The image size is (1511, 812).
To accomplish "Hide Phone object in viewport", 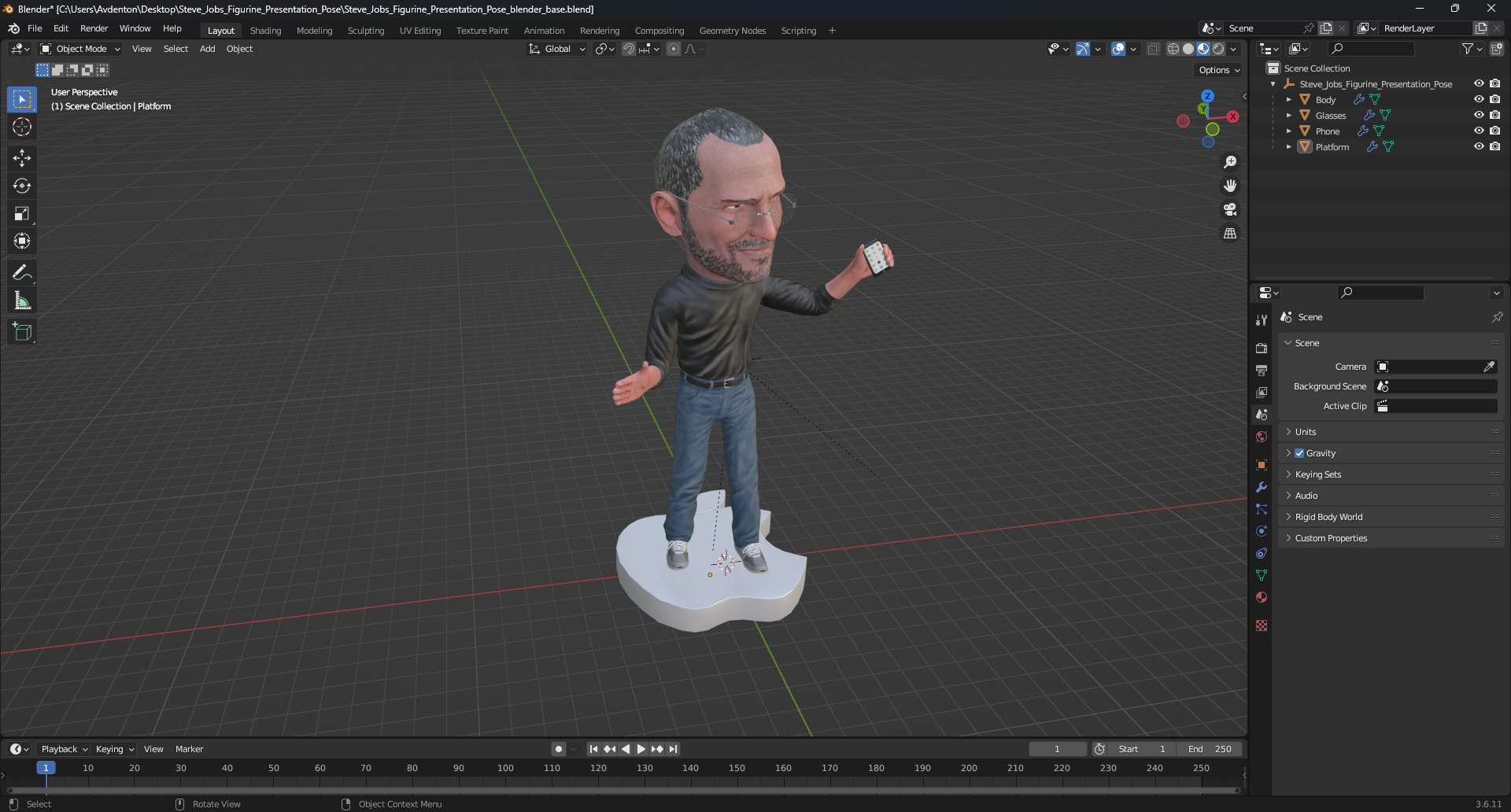I will [1479, 131].
